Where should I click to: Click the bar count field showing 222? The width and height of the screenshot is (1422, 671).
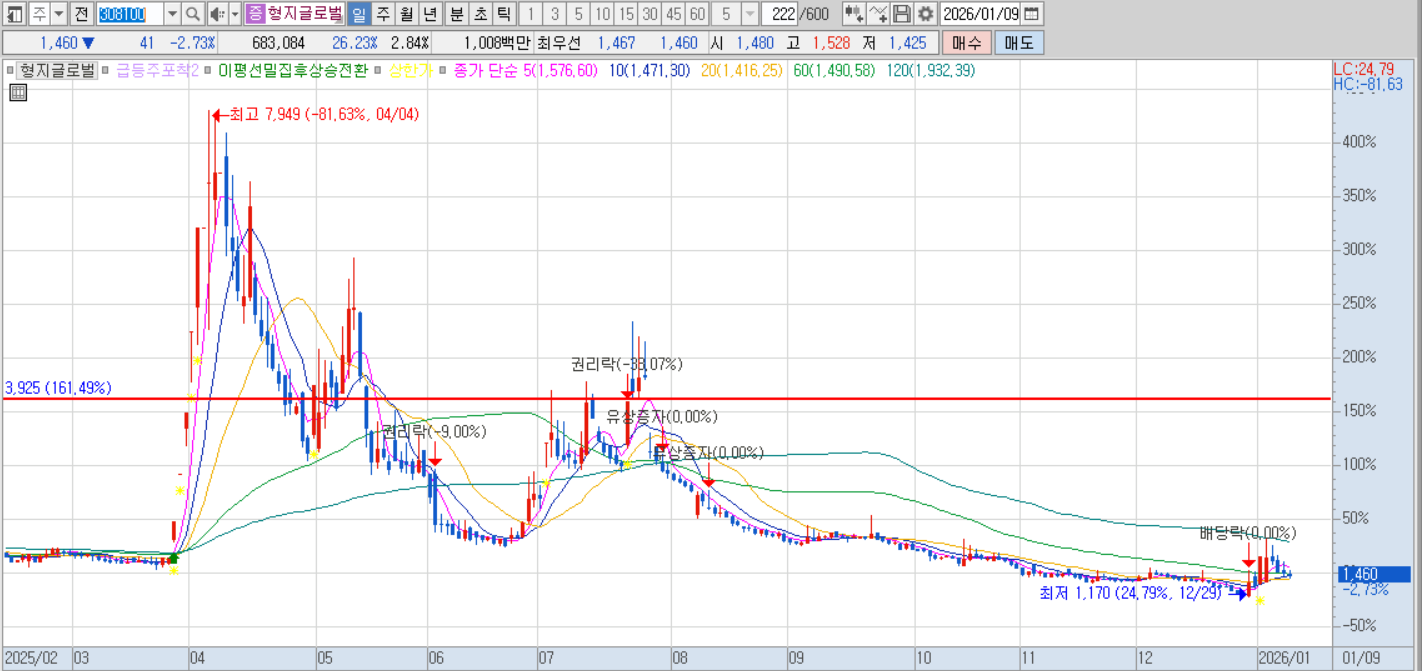click(x=779, y=14)
